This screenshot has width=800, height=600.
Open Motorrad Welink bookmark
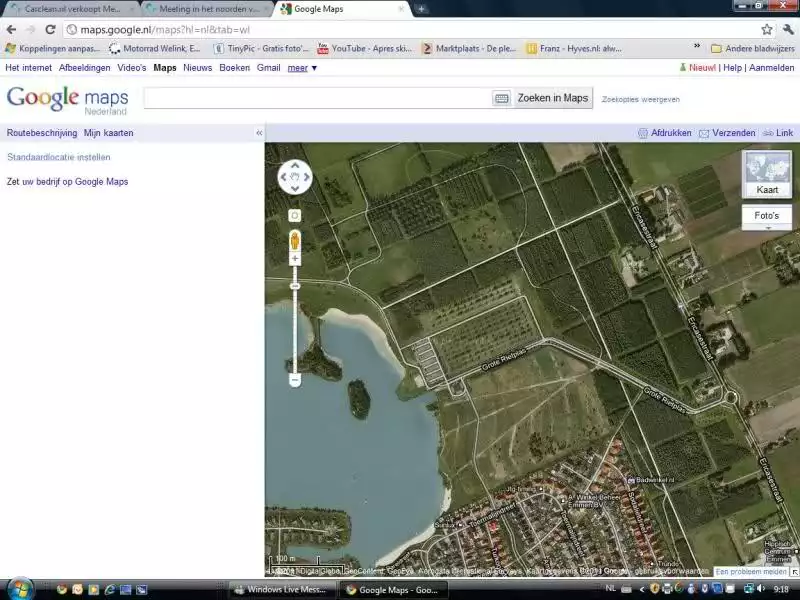(155, 48)
